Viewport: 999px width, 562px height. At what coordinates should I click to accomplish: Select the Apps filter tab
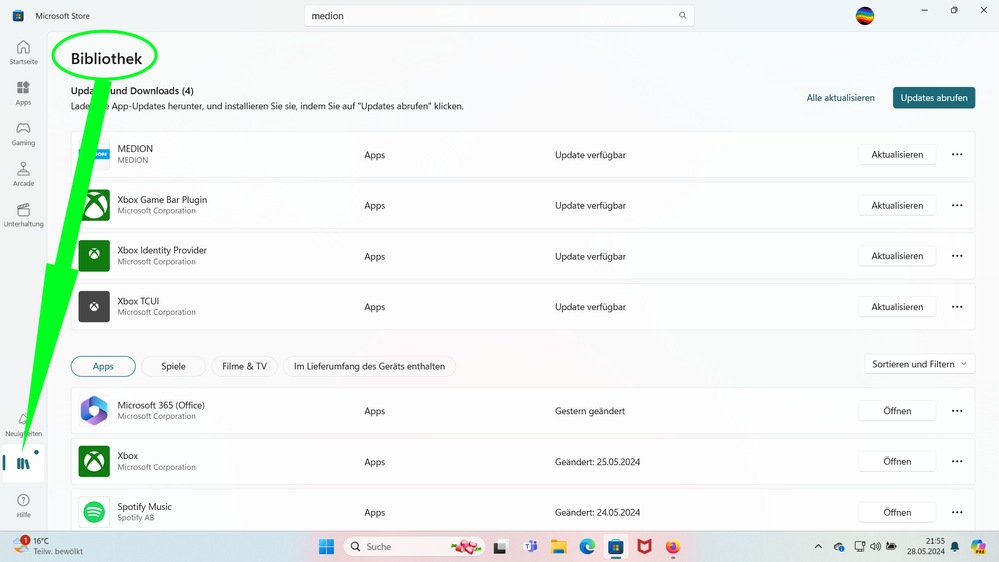click(x=103, y=366)
